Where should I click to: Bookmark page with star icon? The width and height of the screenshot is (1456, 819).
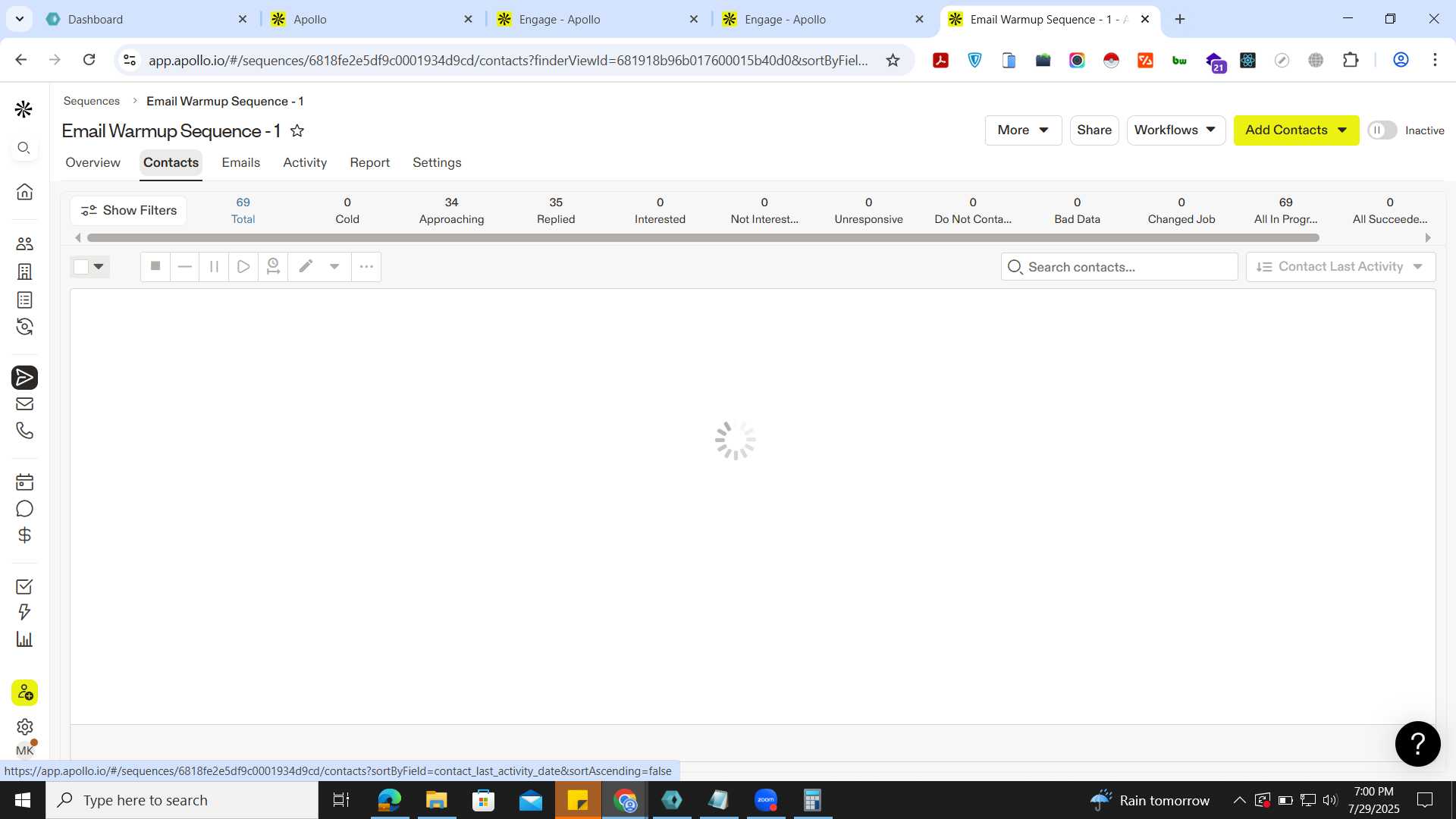click(x=893, y=60)
